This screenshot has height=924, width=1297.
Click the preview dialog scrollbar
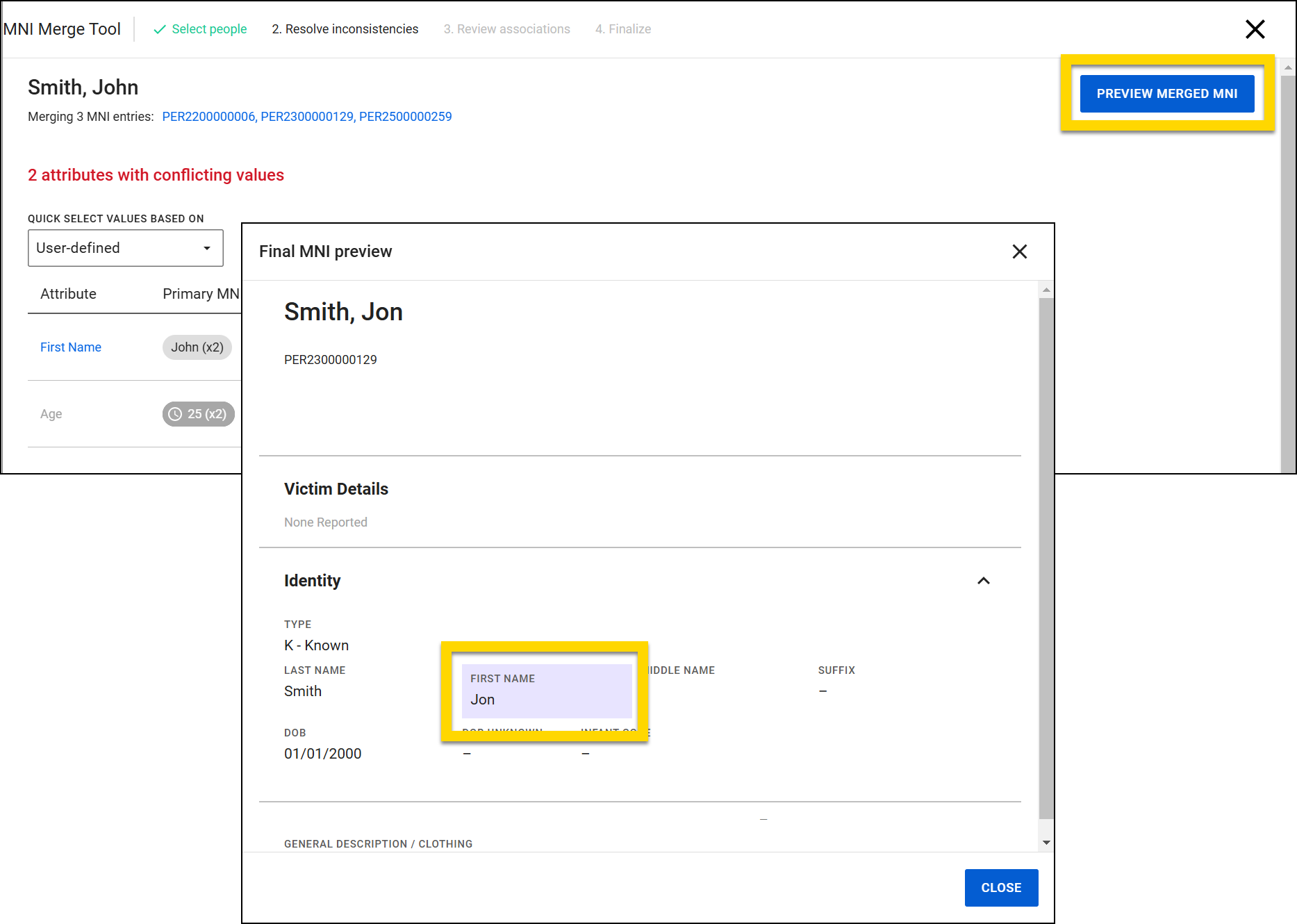tap(1046, 556)
